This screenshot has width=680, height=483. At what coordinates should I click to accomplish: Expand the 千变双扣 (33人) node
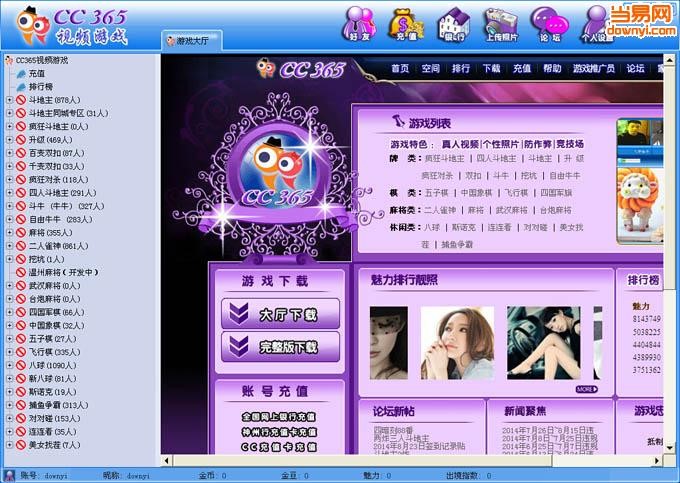click(9, 166)
